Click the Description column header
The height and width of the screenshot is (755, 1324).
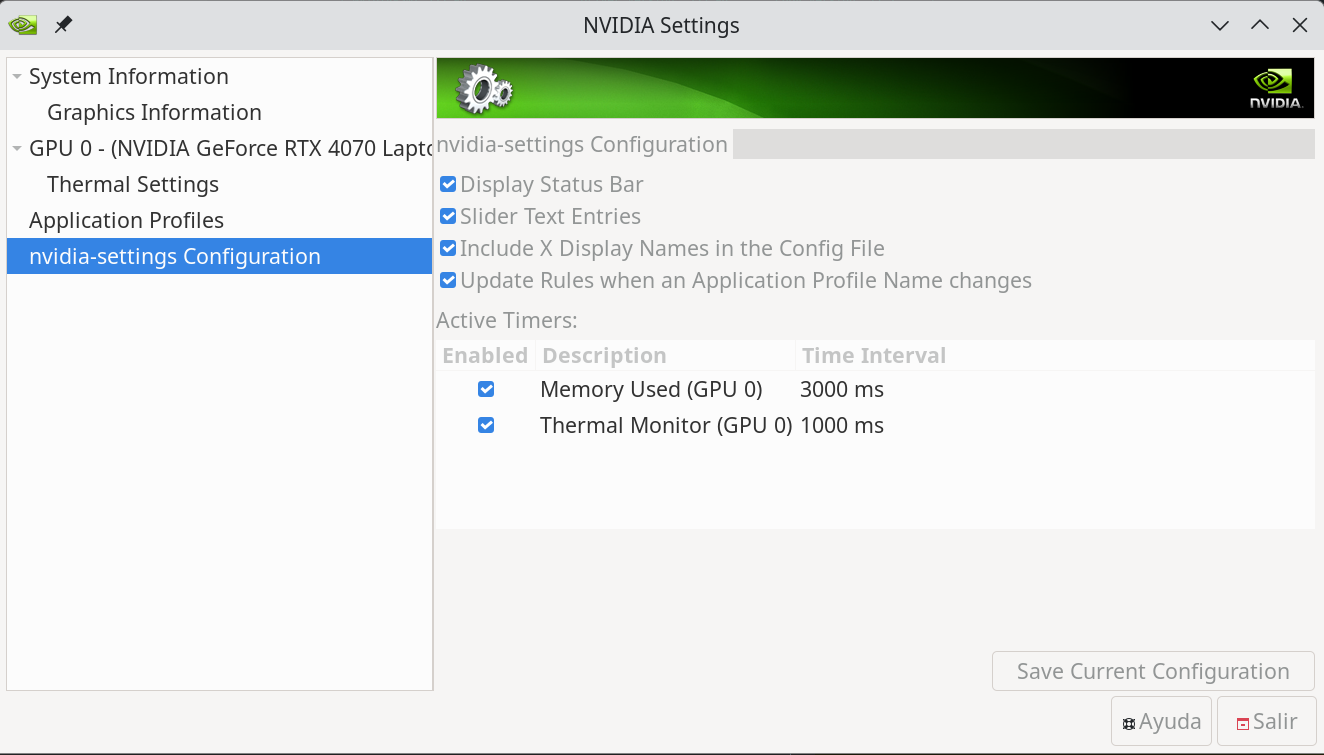click(x=665, y=356)
